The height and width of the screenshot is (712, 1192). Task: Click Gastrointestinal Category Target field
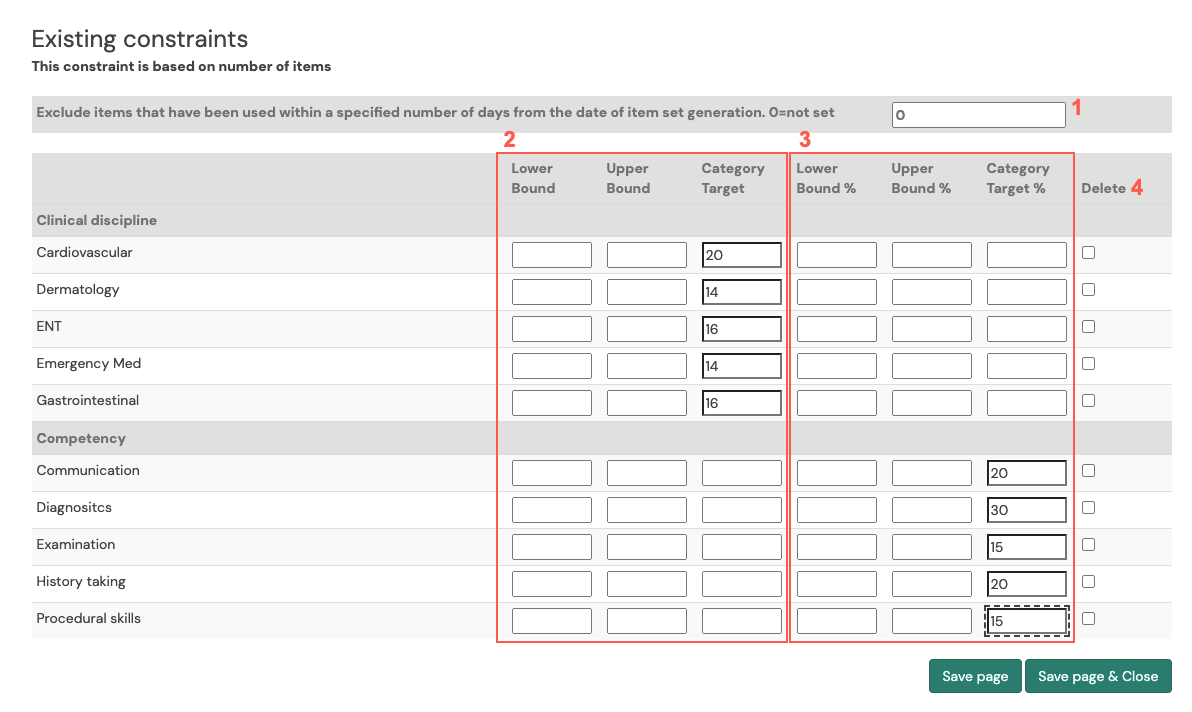click(x=741, y=403)
